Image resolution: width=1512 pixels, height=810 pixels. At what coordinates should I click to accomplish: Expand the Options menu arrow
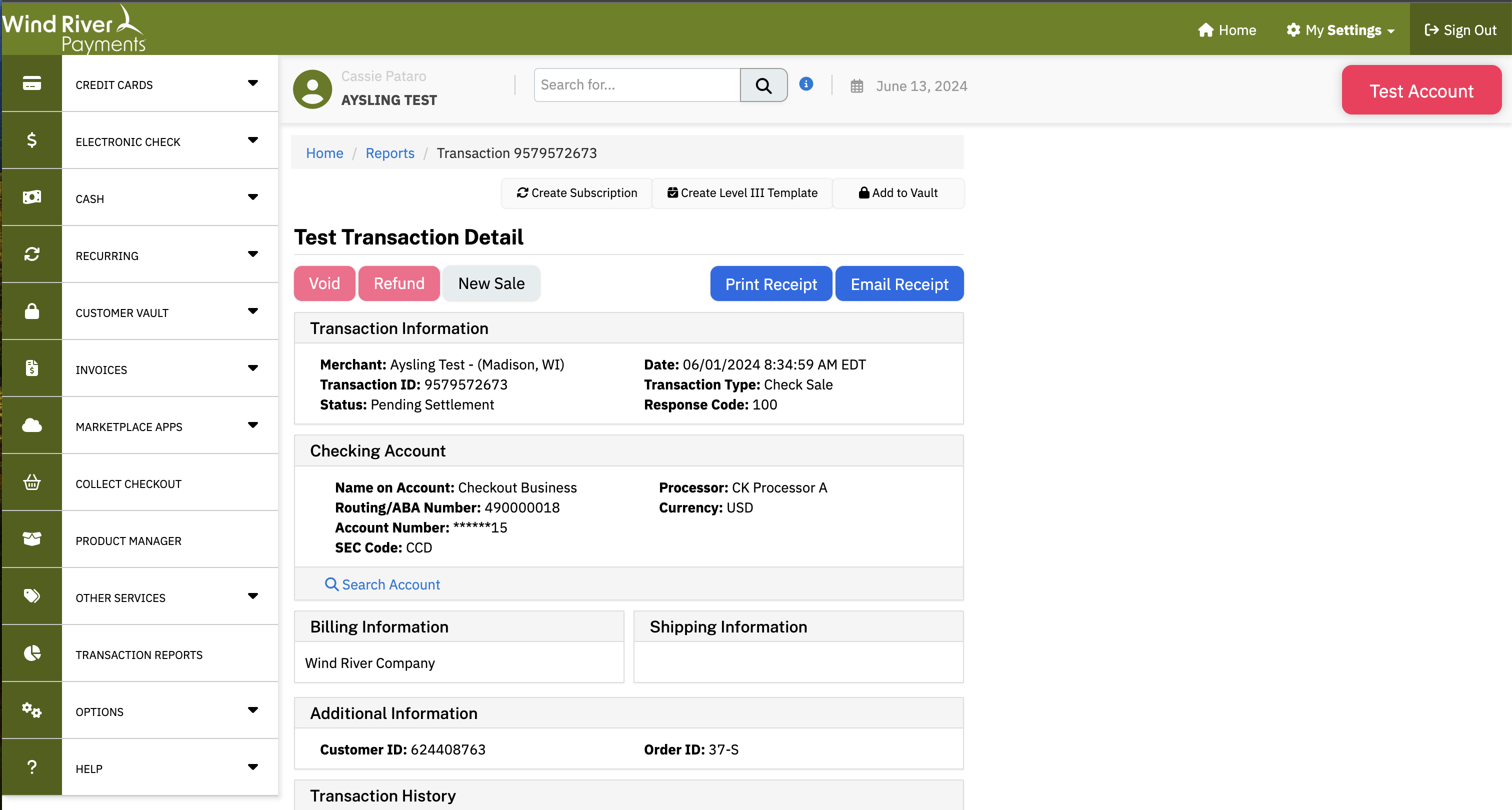(x=253, y=709)
